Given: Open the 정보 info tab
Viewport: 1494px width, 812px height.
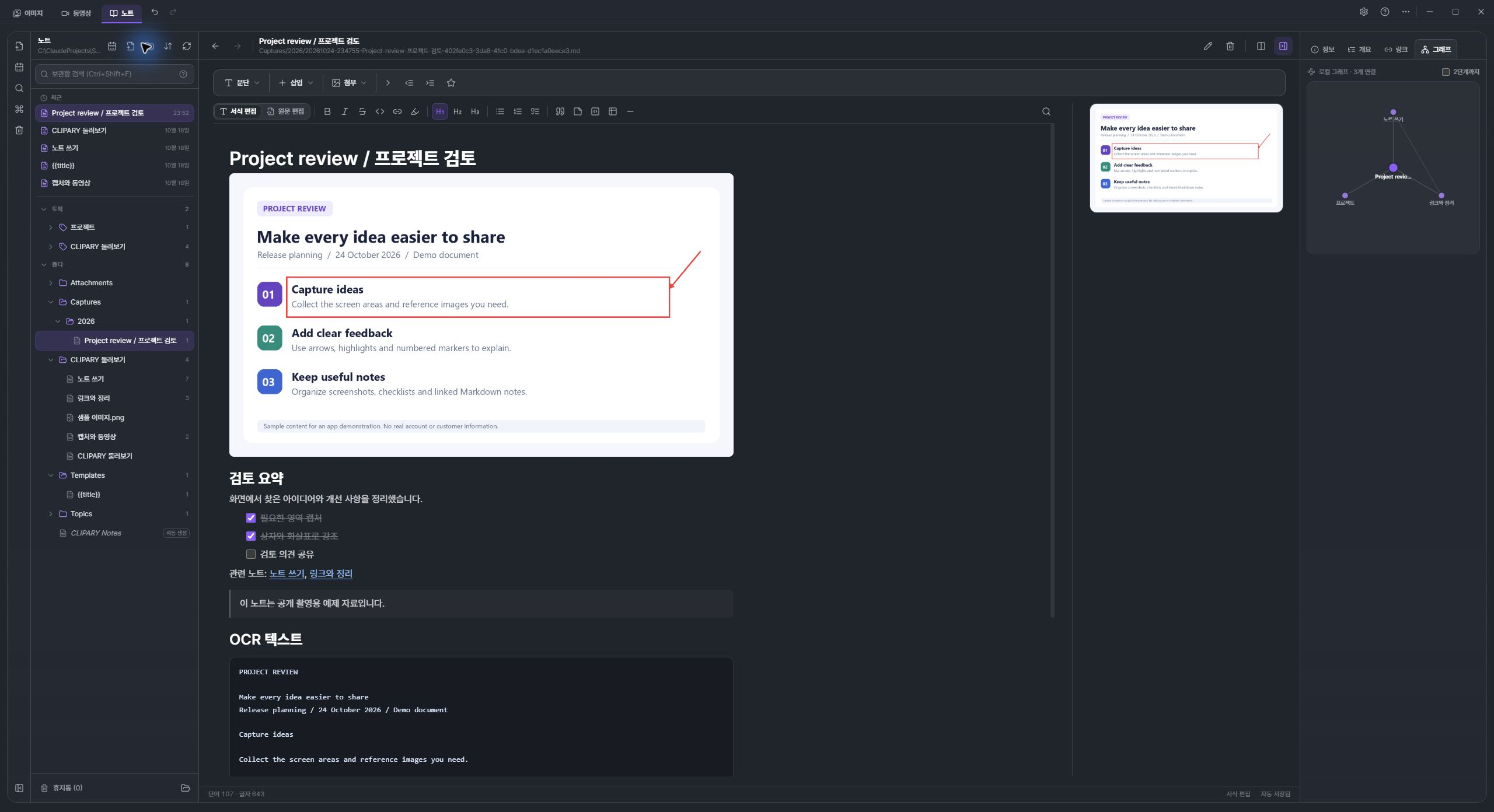Looking at the screenshot, I should pyautogui.click(x=1323, y=50).
